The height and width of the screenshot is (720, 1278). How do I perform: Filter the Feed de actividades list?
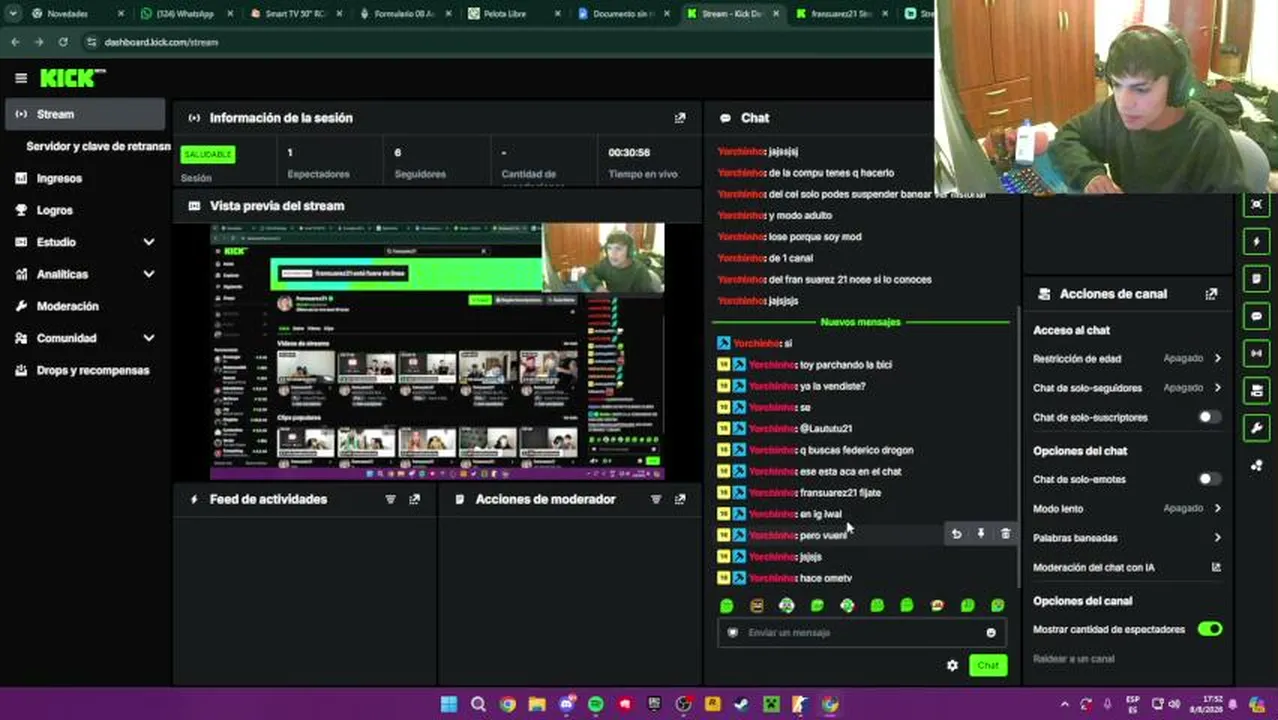[390, 499]
